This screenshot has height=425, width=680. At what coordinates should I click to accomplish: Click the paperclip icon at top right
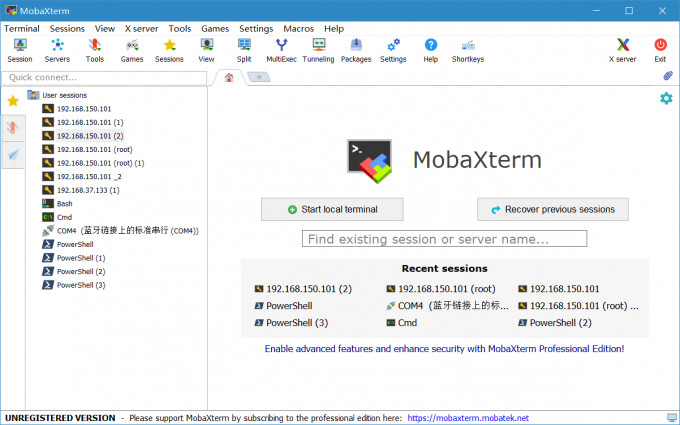(668, 76)
